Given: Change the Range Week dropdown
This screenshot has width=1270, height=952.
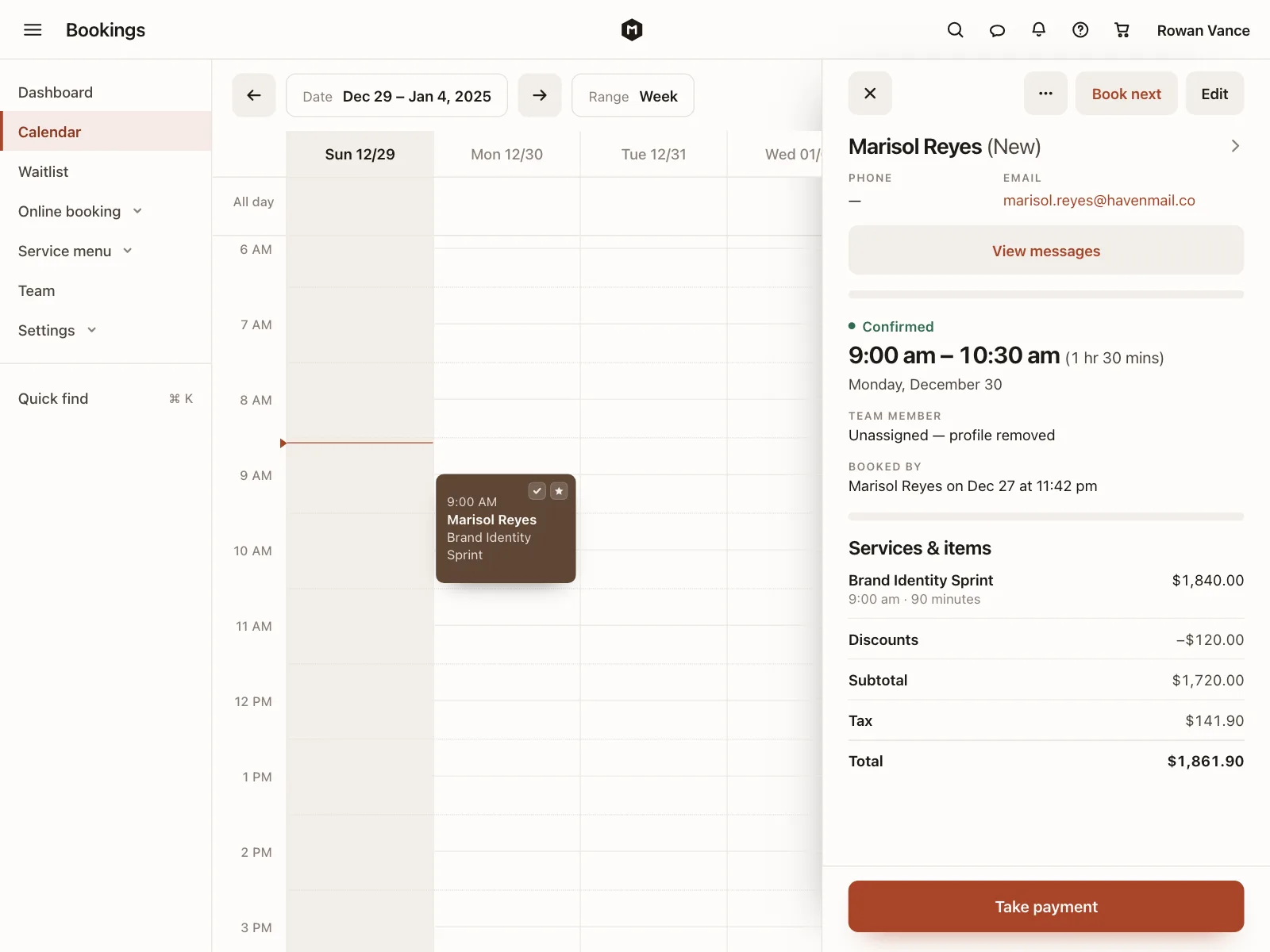Looking at the screenshot, I should (x=633, y=95).
